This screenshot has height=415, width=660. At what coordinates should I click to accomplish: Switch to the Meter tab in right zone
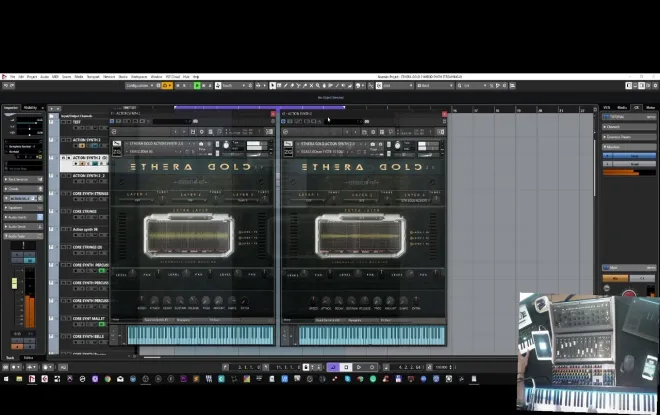tap(650, 108)
